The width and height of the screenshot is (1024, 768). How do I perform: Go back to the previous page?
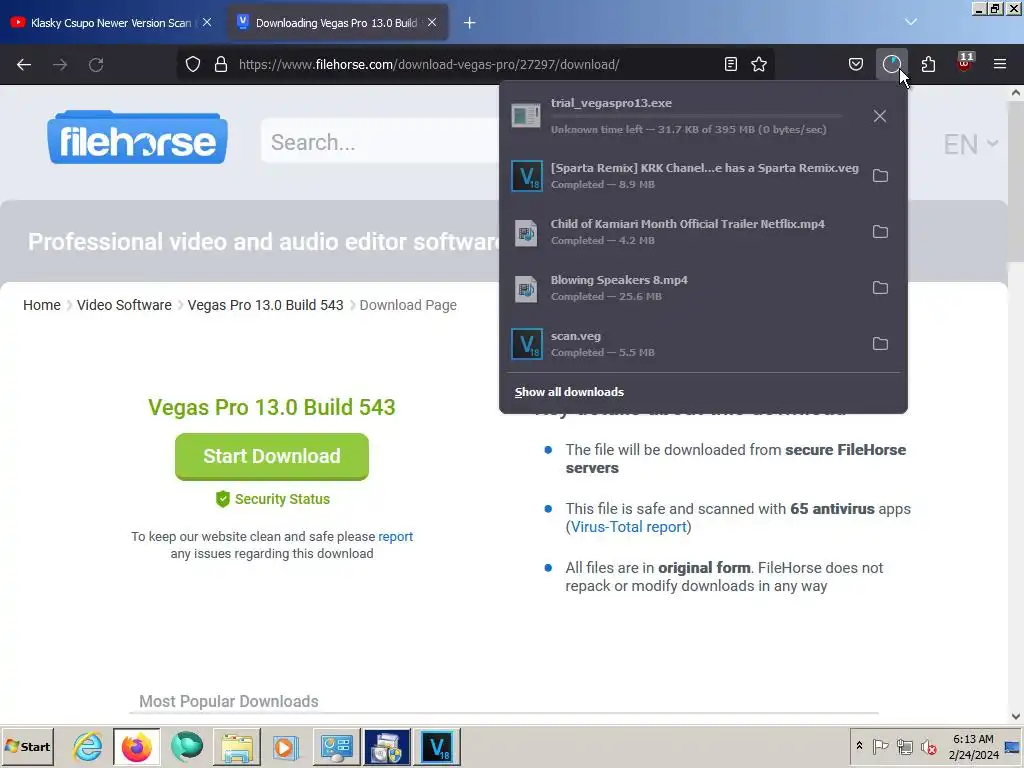pyautogui.click(x=24, y=65)
